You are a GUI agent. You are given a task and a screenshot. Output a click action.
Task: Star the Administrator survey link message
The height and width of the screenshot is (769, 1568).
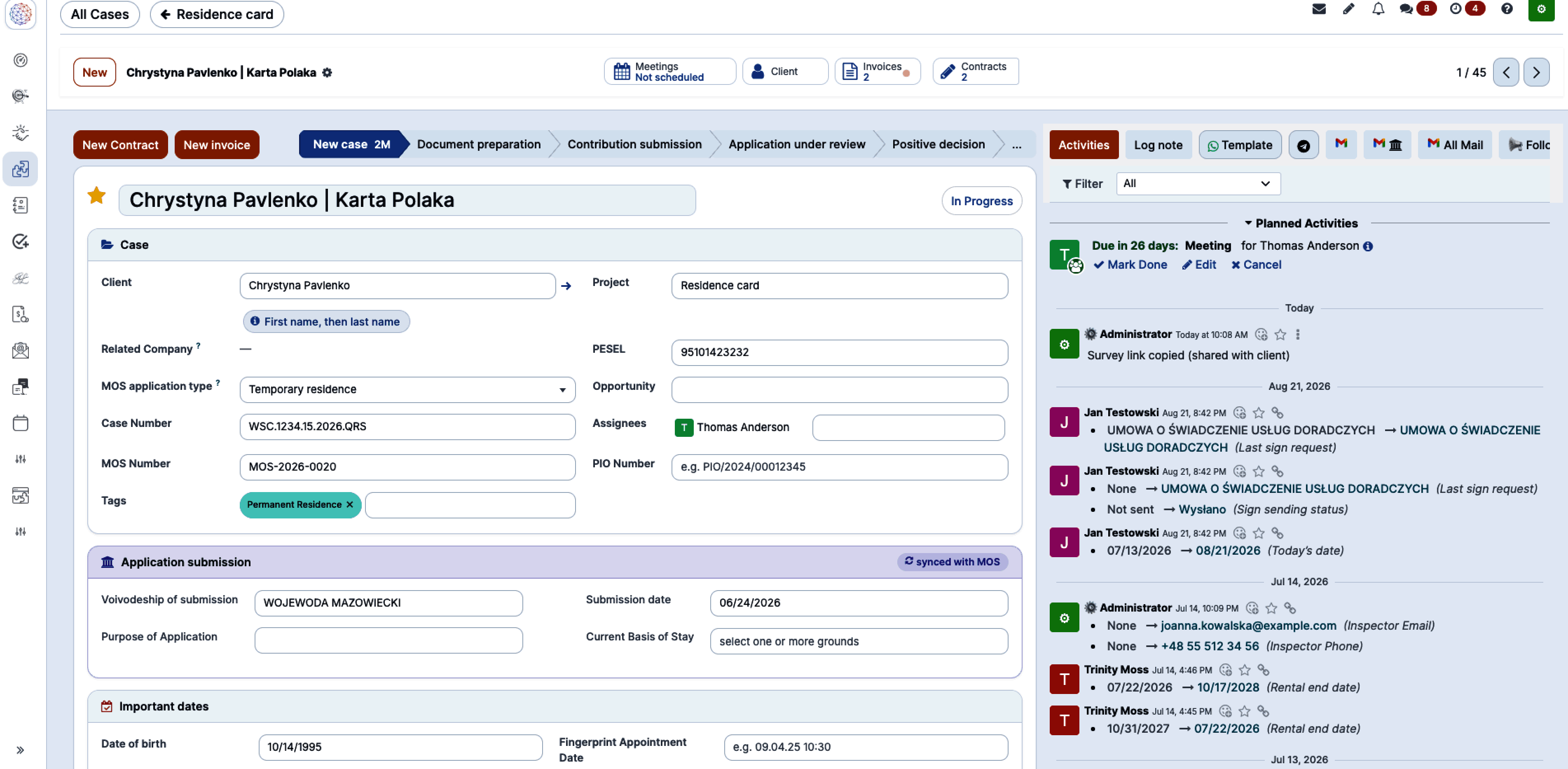1280,334
